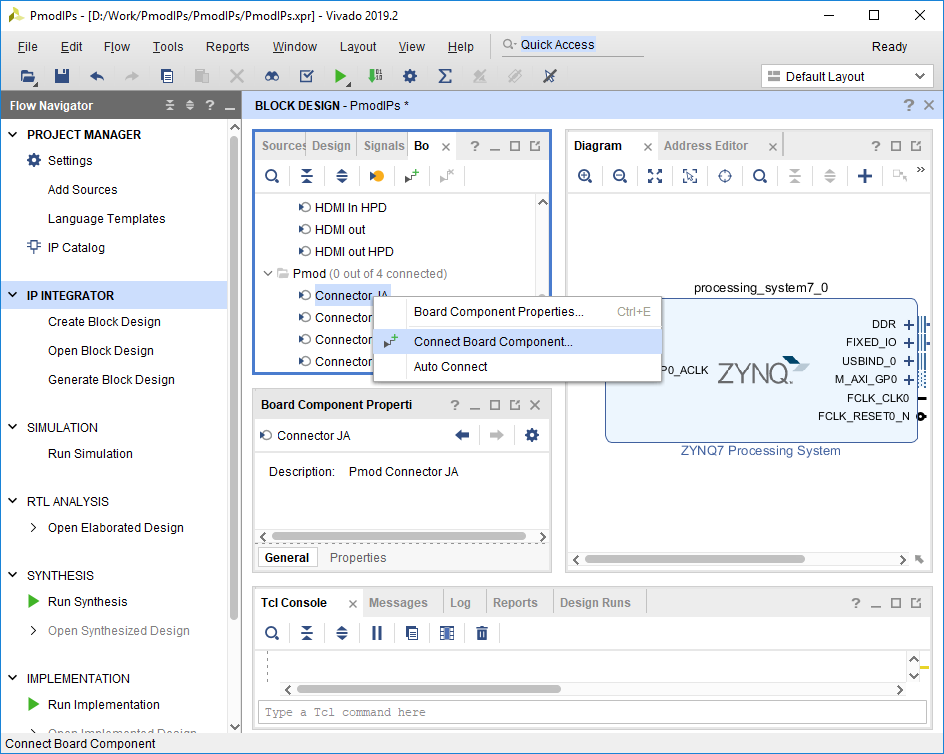Expand the Open Elaborated Design item
Image resolution: width=944 pixels, height=754 pixels.
click(34, 528)
